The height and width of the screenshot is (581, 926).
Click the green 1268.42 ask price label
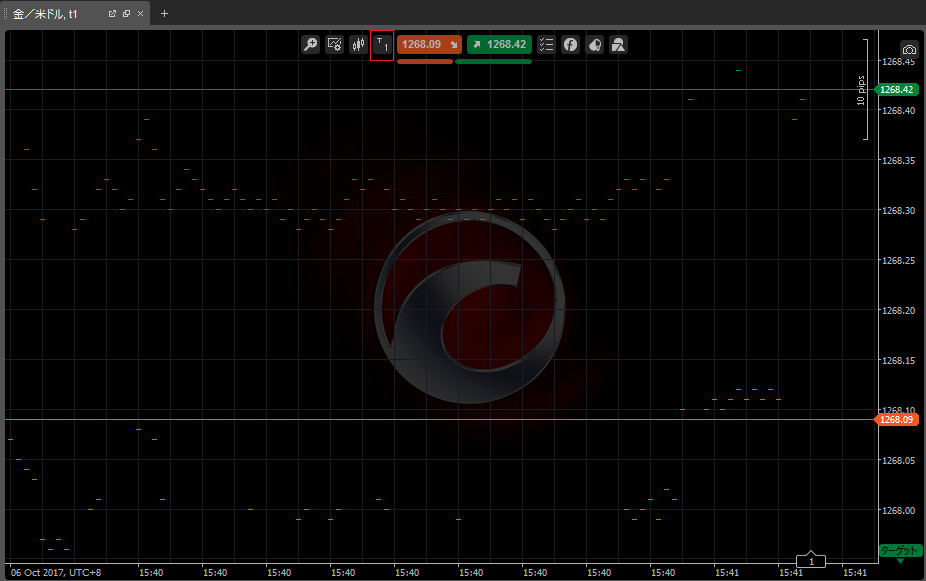(x=896, y=90)
